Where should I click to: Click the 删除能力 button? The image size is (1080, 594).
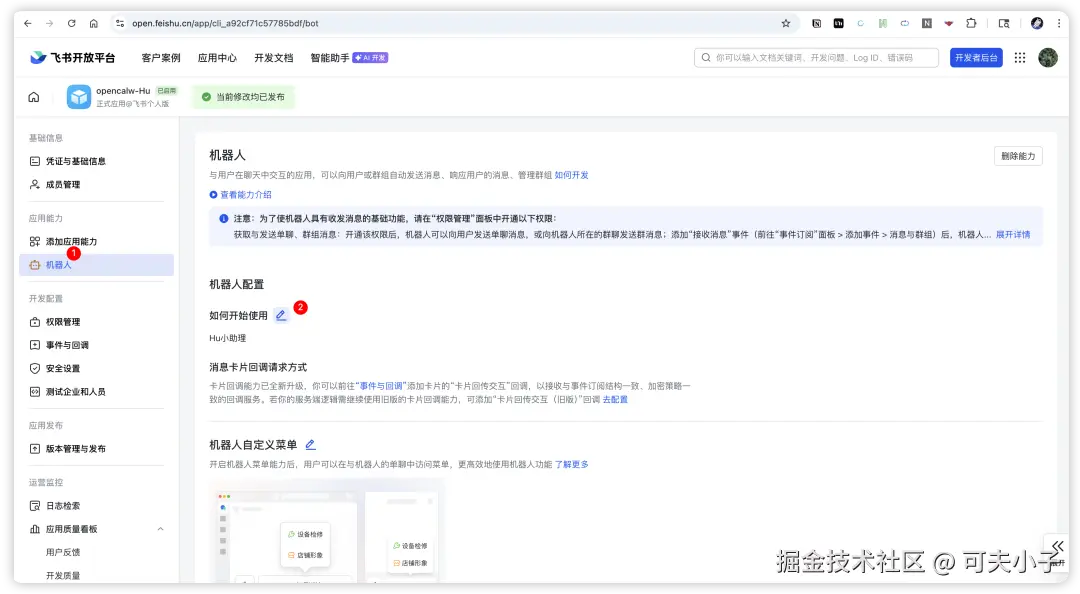click(1018, 156)
